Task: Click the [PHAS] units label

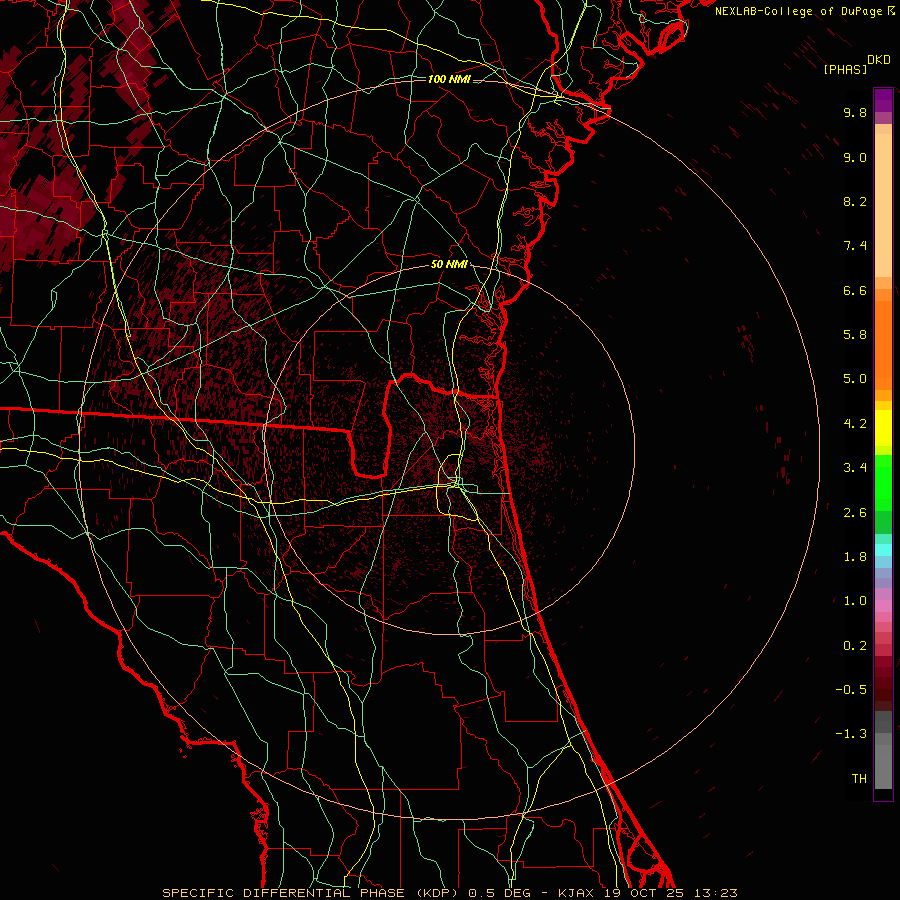Action: pos(844,69)
